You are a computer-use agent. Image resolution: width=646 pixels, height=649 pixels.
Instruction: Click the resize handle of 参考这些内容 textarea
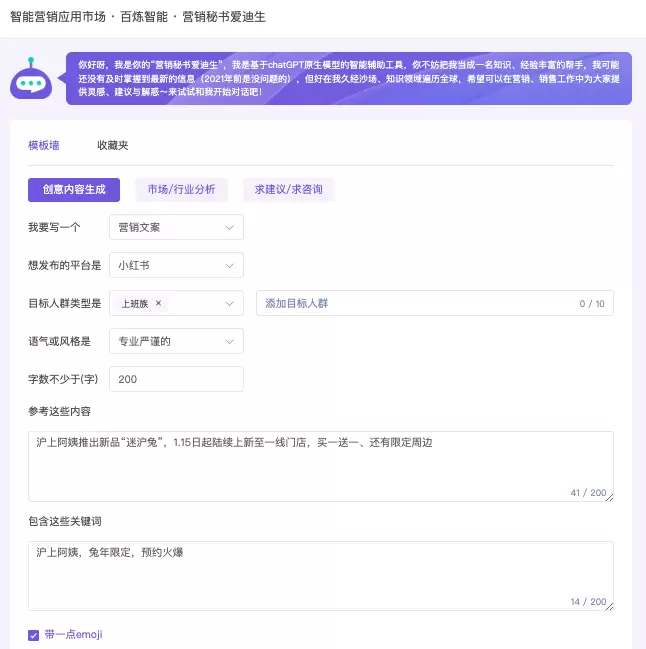tap(609, 497)
